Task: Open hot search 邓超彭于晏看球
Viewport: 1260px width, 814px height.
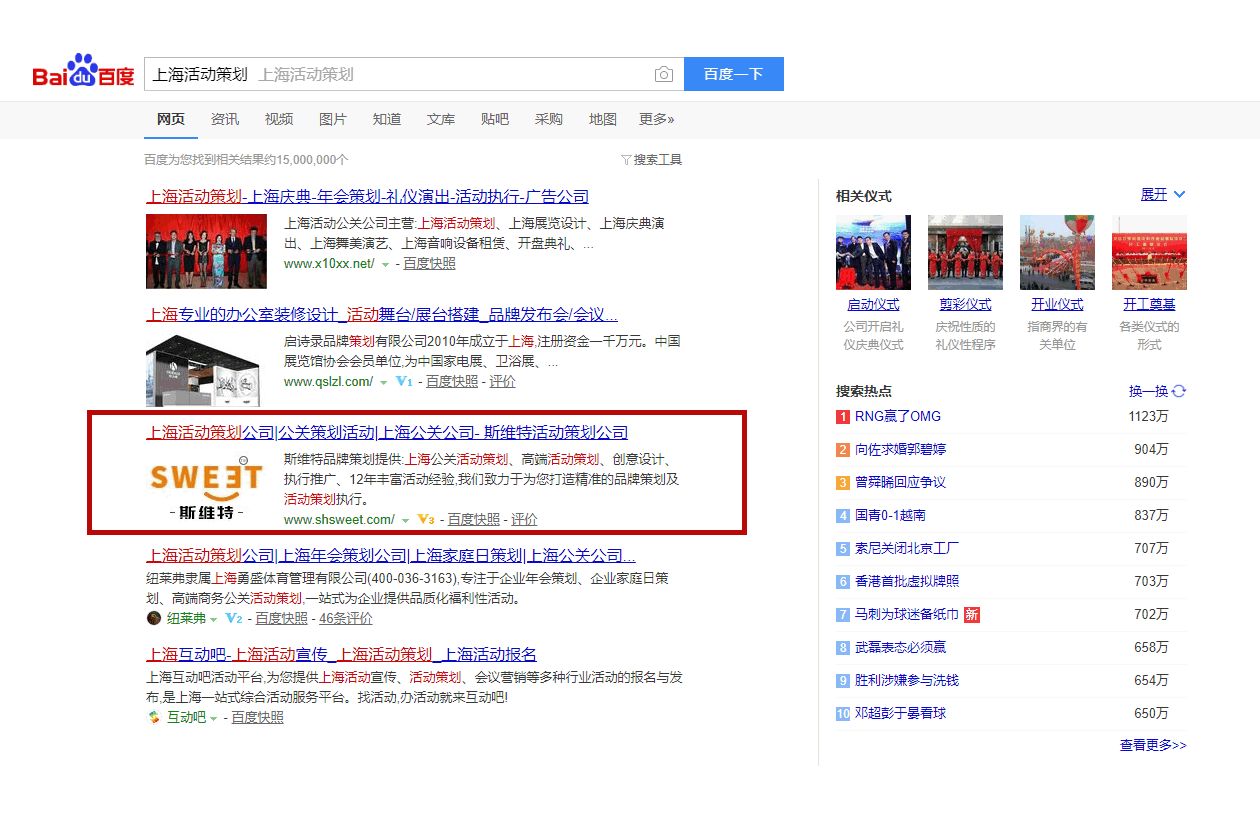Action: (x=900, y=714)
